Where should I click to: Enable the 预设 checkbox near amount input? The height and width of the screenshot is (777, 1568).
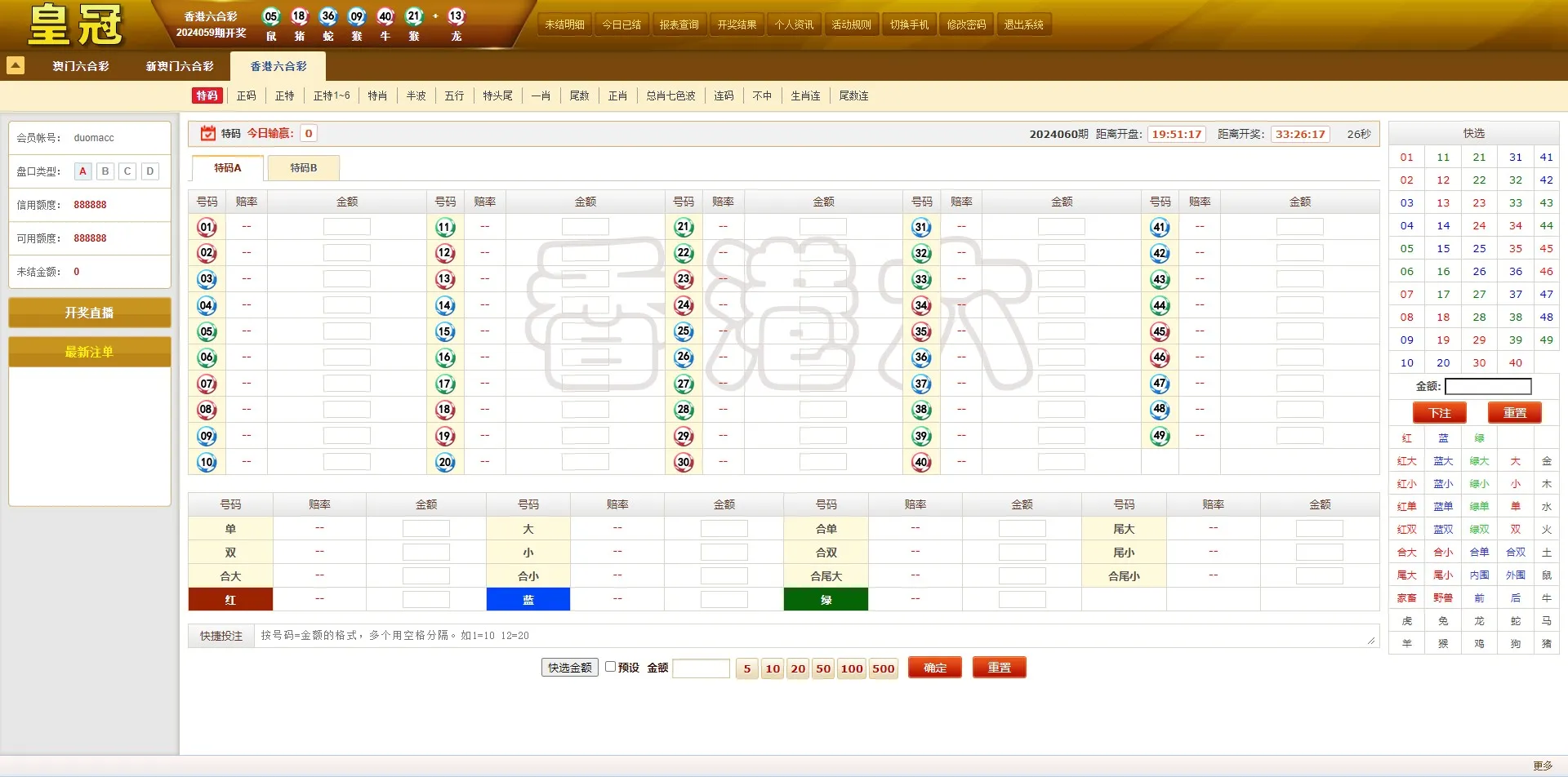611,667
